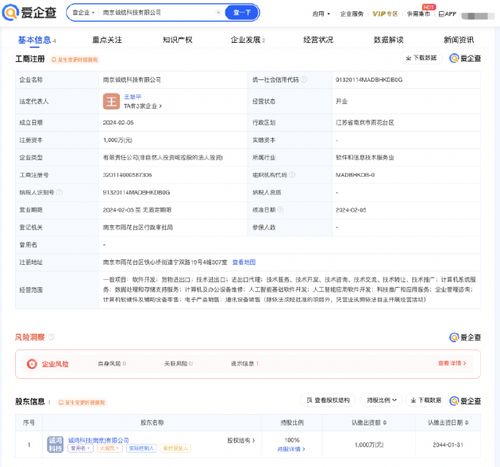This screenshot has height=467, width=500.
Task: Click the red 企业风险 icon
Action: click(x=32, y=364)
